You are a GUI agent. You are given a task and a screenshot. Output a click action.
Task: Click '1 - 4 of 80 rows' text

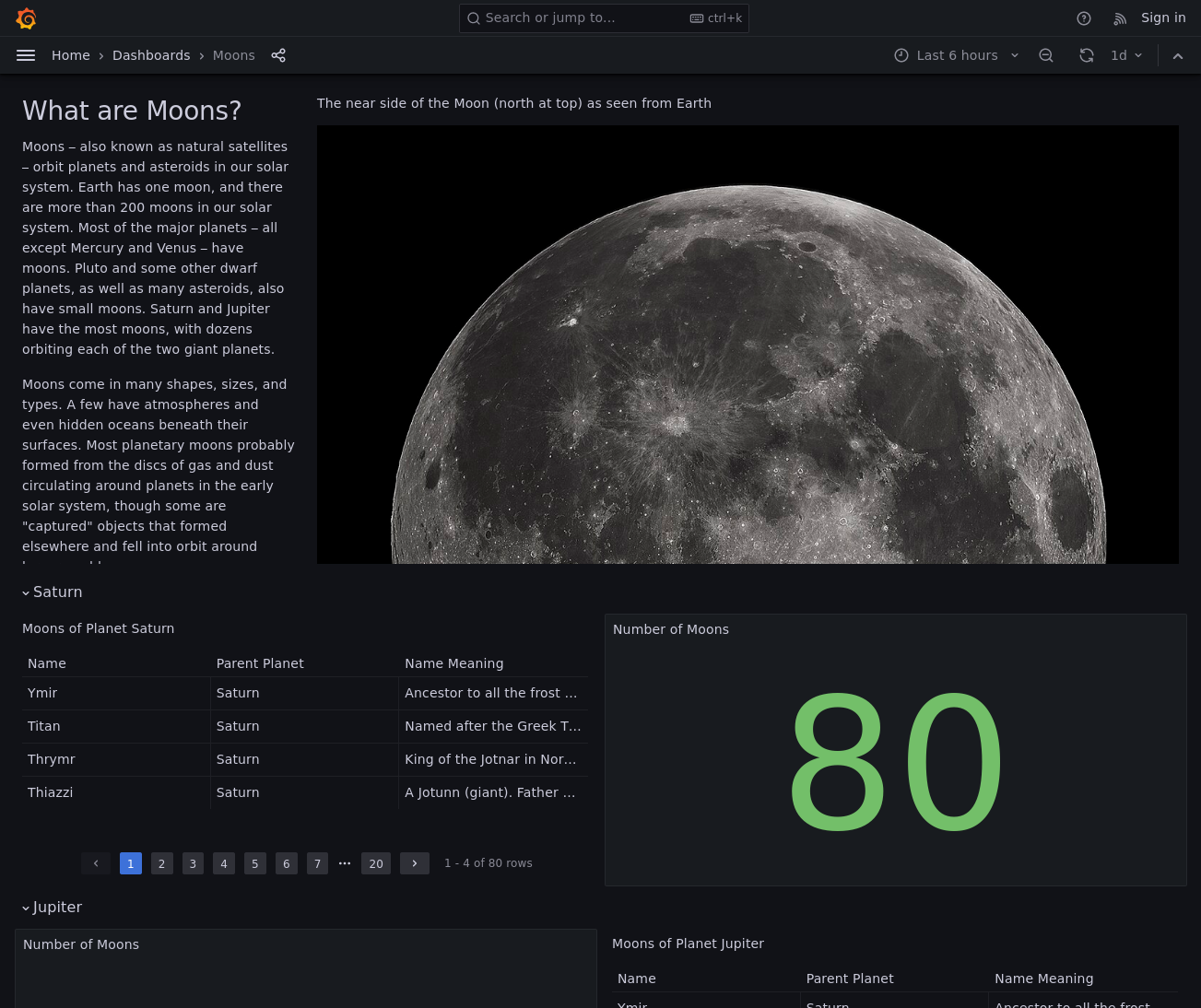pyautogui.click(x=489, y=863)
